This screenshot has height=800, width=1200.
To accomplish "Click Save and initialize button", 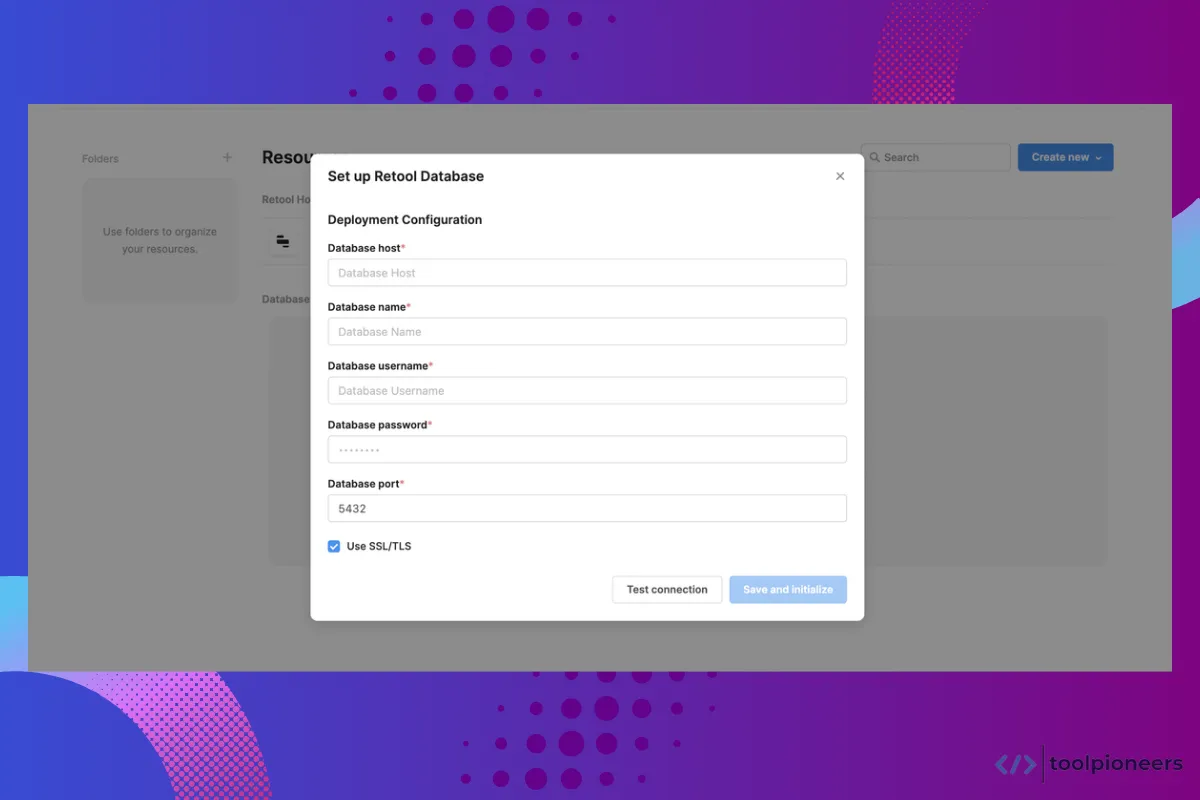I will pyautogui.click(x=788, y=590).
